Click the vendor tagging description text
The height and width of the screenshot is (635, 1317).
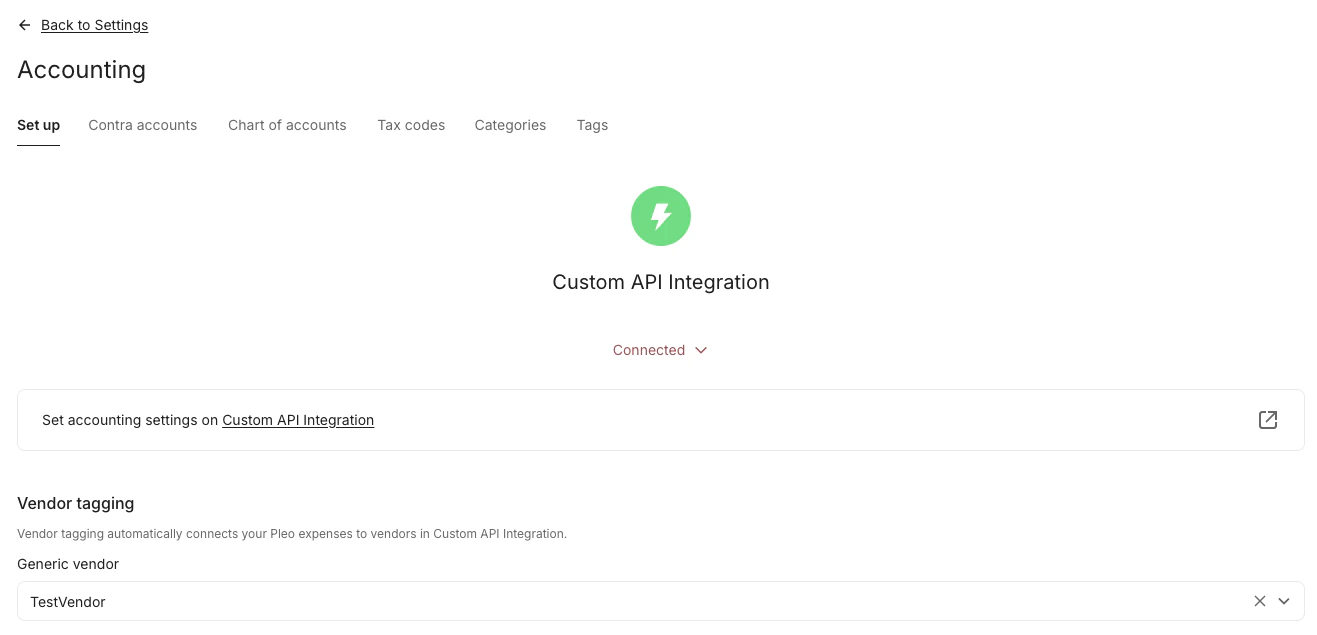coord(292,534)
